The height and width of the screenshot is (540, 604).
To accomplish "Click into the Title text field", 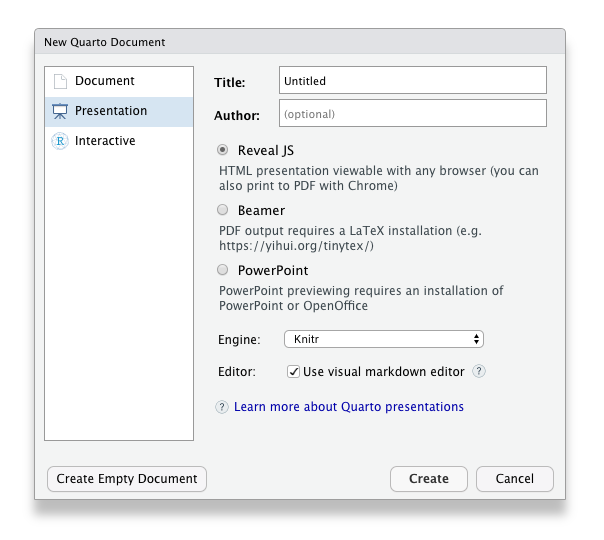I will click(413, 80).
